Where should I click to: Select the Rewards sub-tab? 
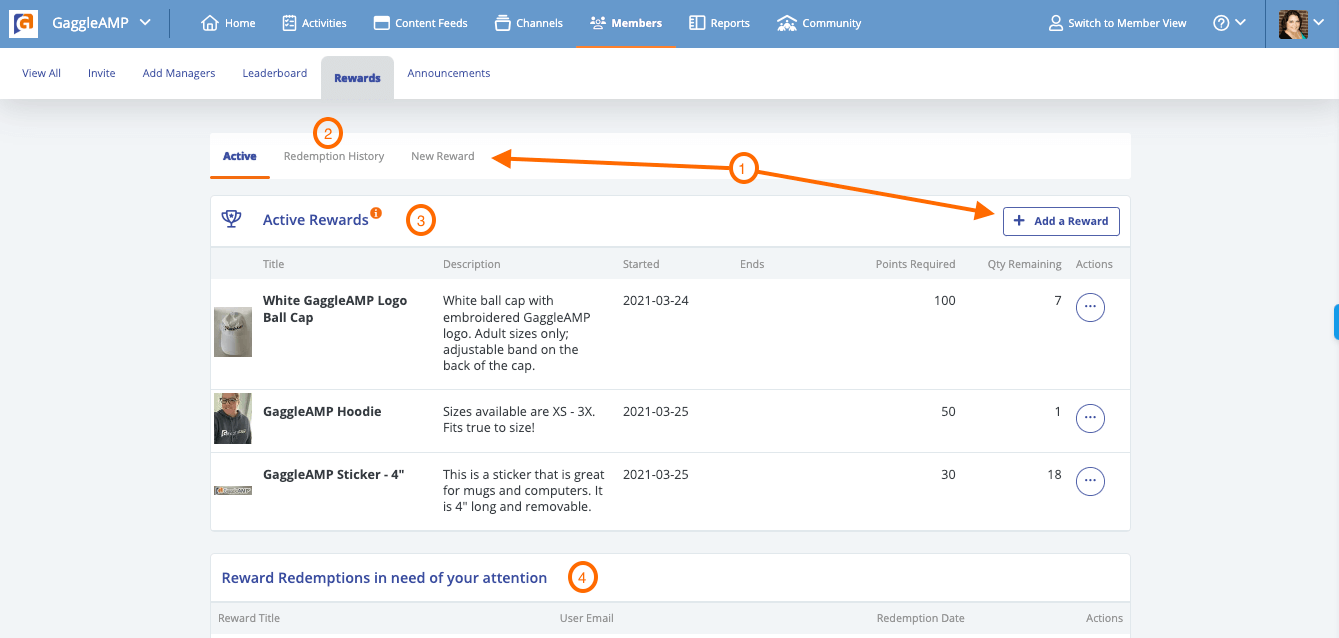(357, 78)
